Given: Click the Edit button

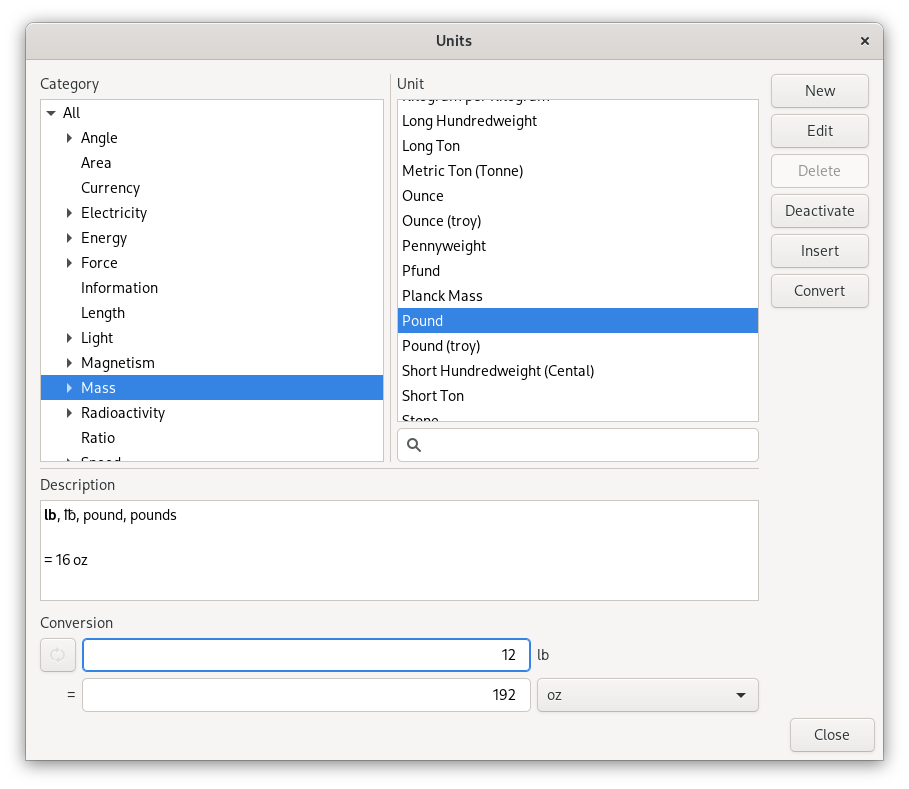Looking at the screenshot, I should 819,131.
